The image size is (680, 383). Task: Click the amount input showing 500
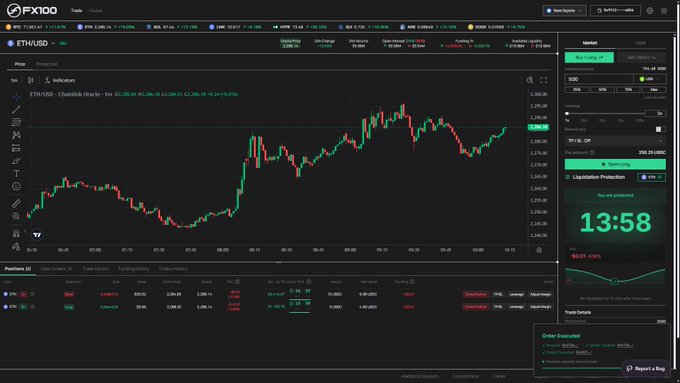pos(599,79)
